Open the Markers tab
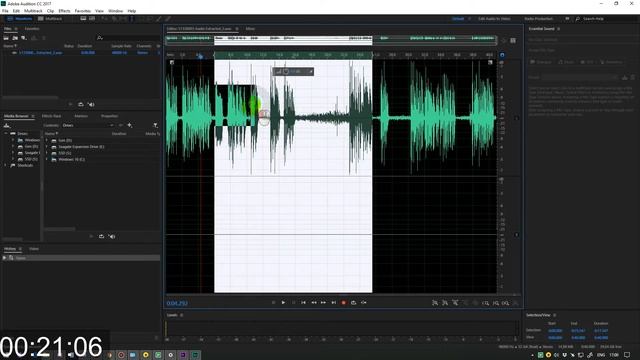This screenshot has height=360, width=640. (x=81, y=116)
